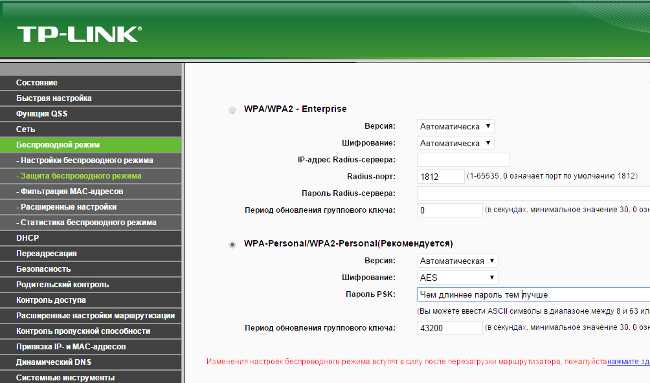
Task: Open Фильтрация MAC-адресов submenu
Action: [90, 192]
